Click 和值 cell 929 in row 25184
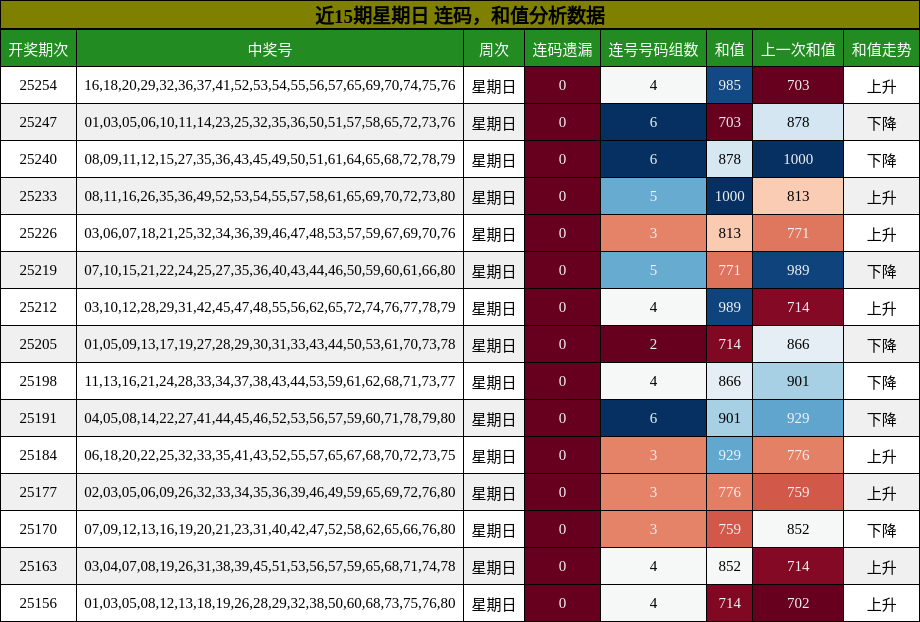Viewport: 920px width, 622px height. coord(729,455)
